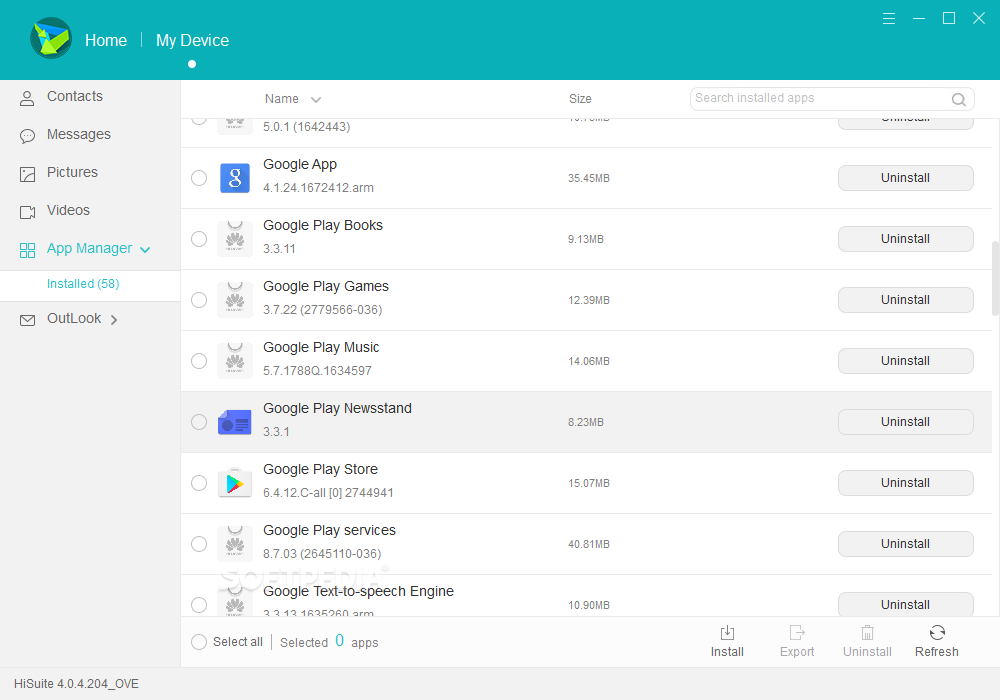Image resolution: width=1000 pixels, height=700 pixels.
Task: Toggle the Select all radio button
Action: pyautogui.click(x=199, y=642)
